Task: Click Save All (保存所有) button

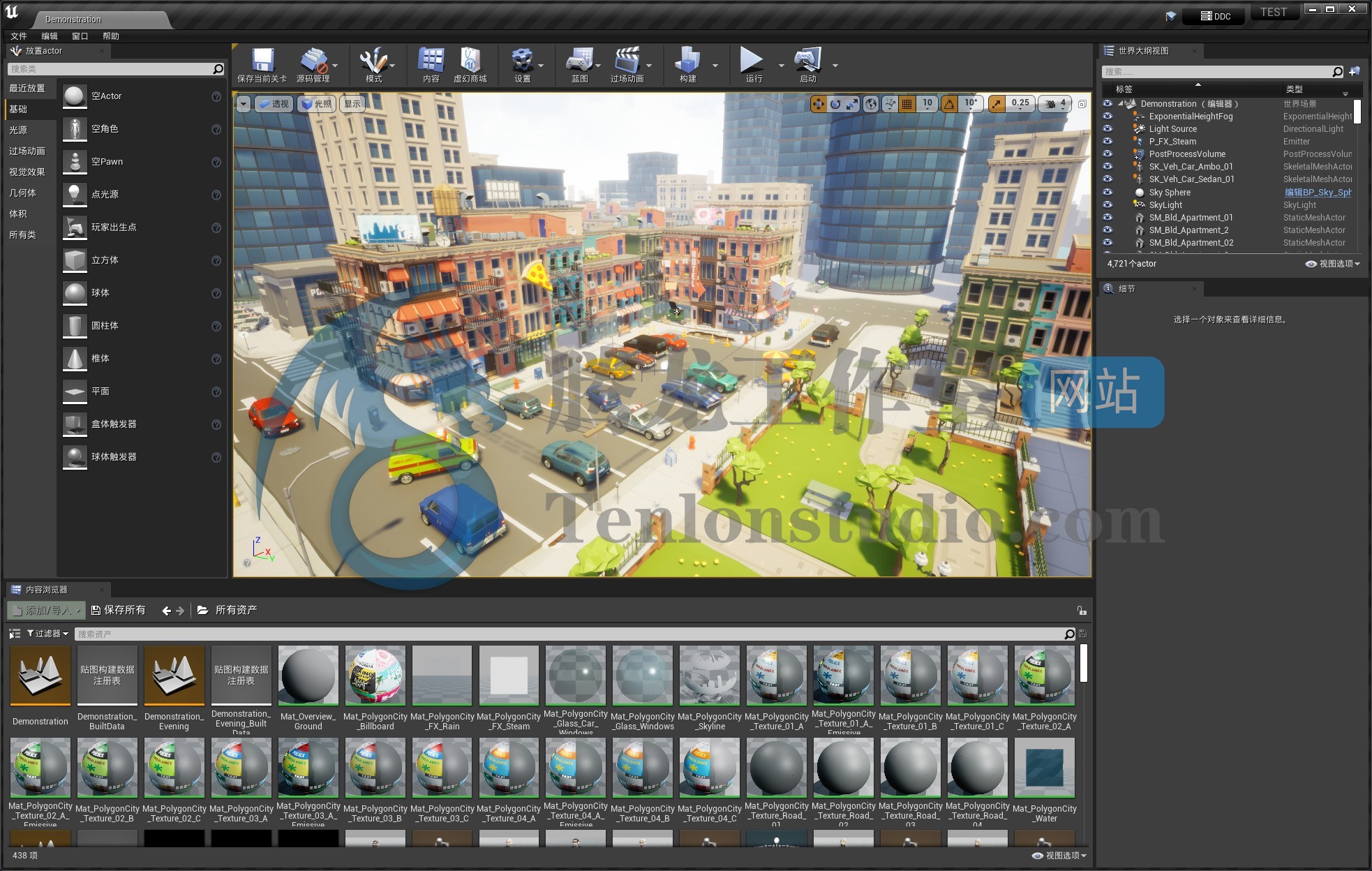Action: point(119,611)
